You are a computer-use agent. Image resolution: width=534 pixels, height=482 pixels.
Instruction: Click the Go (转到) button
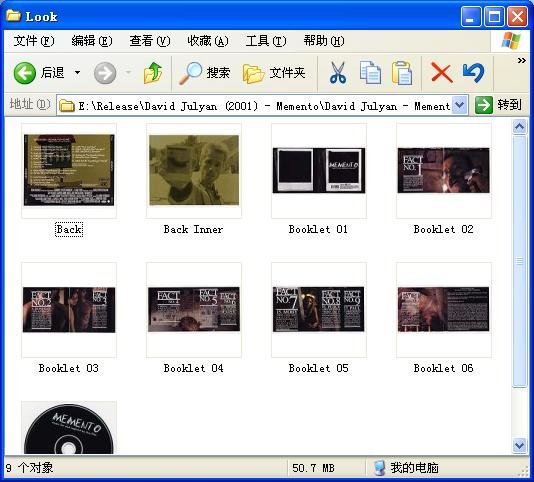pyautogui.click(x=498, y=105)
